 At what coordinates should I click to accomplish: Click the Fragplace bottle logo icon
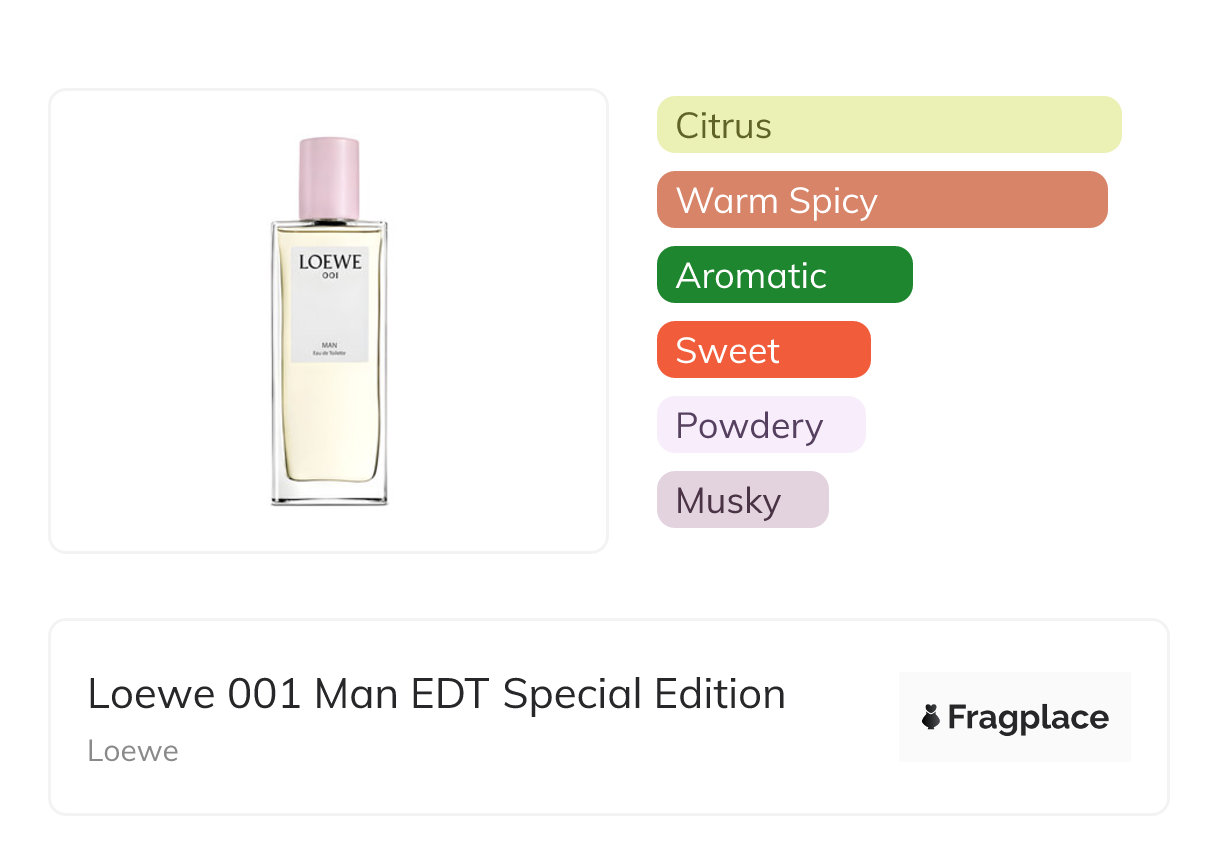point(931,717)
